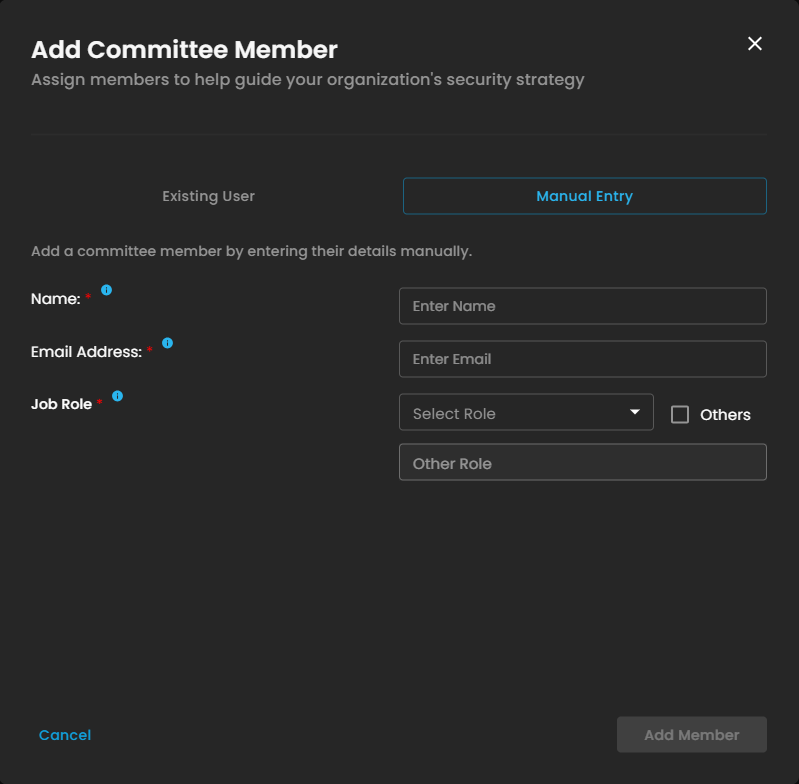Select the Manual Entry tab
The width and height of the screenshot is (799, 784).
pos(584,196)
